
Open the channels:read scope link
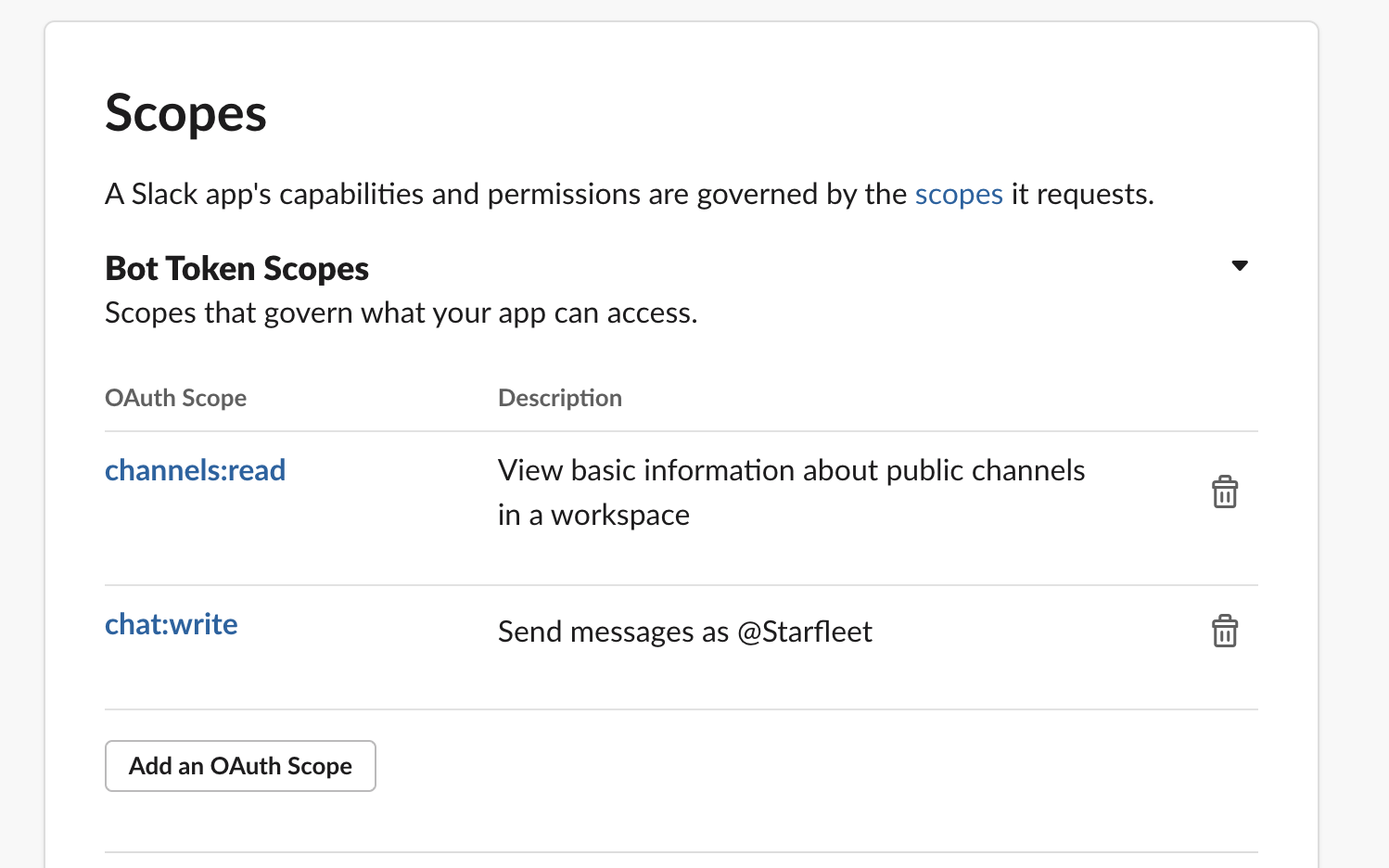pos(195,470)
